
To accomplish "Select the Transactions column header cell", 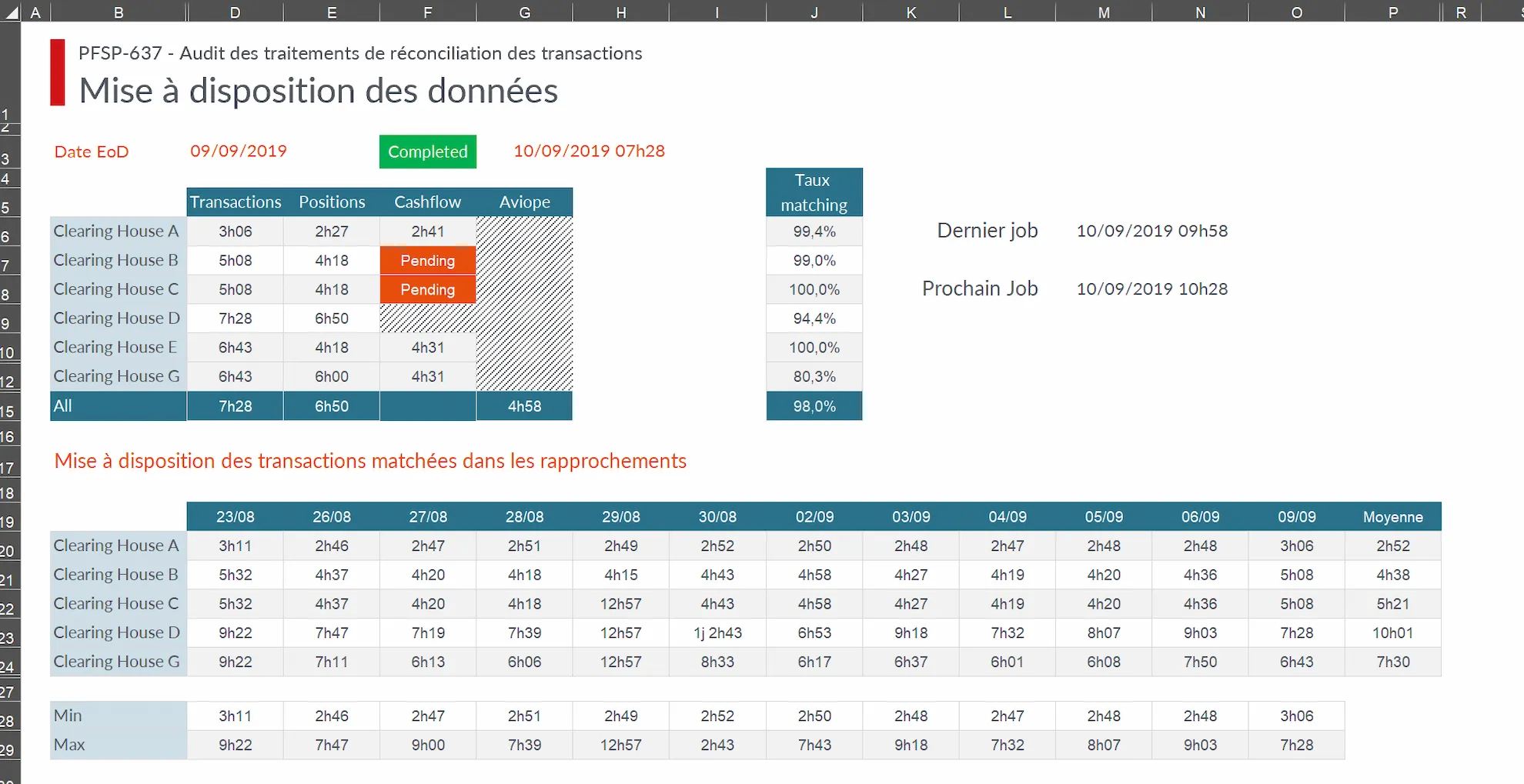I will click(235, 202).
